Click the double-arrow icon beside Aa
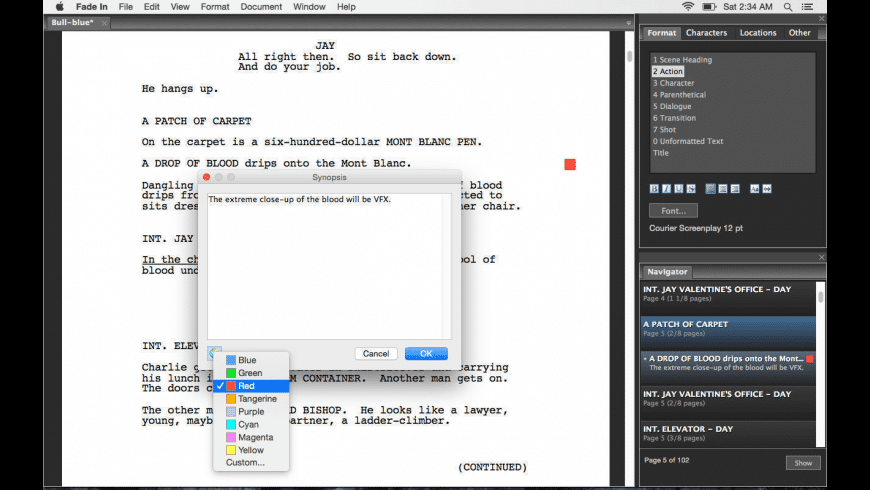 point(767,189)
